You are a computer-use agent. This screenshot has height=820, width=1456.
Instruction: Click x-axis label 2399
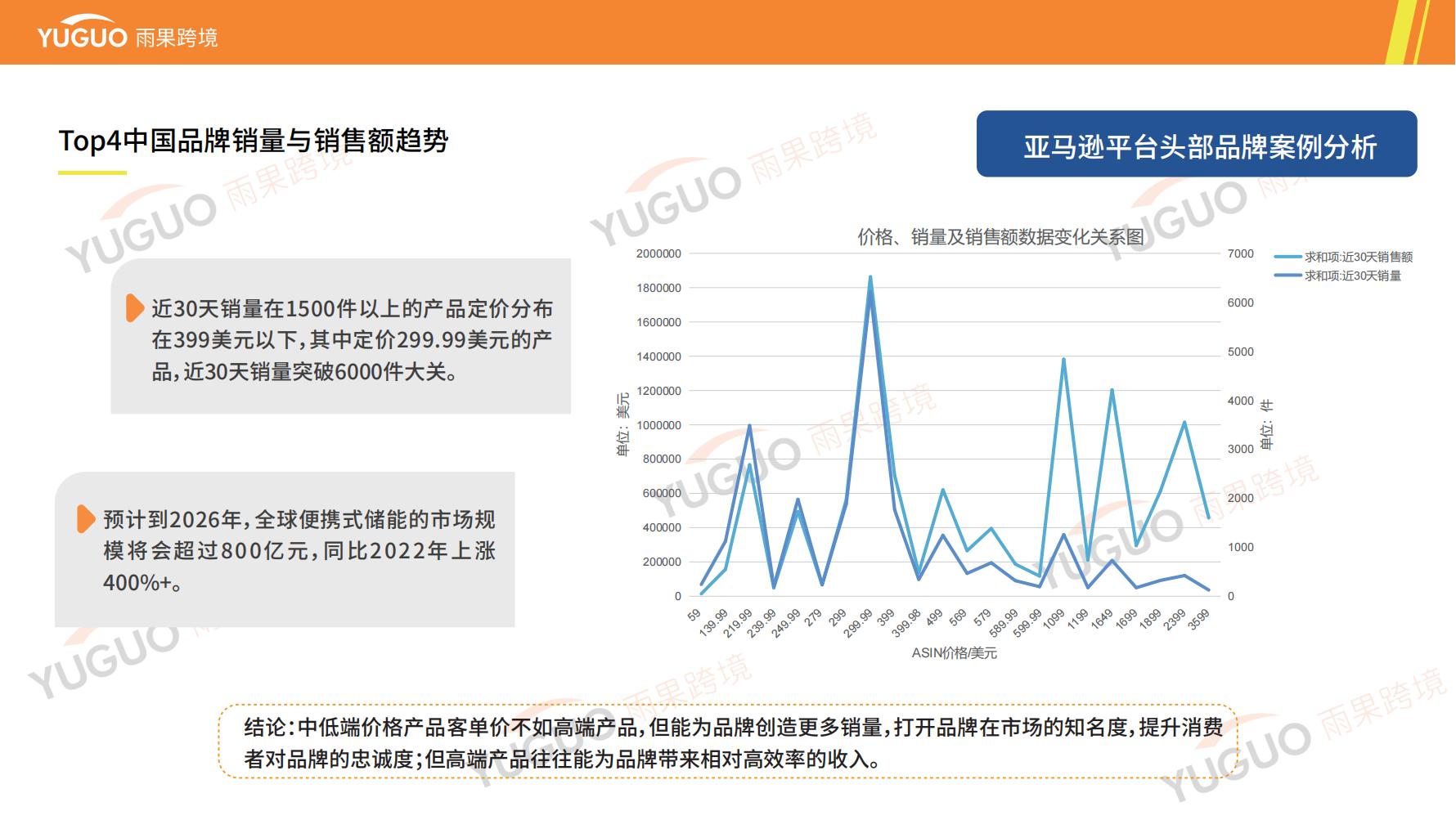point(1175,620)
